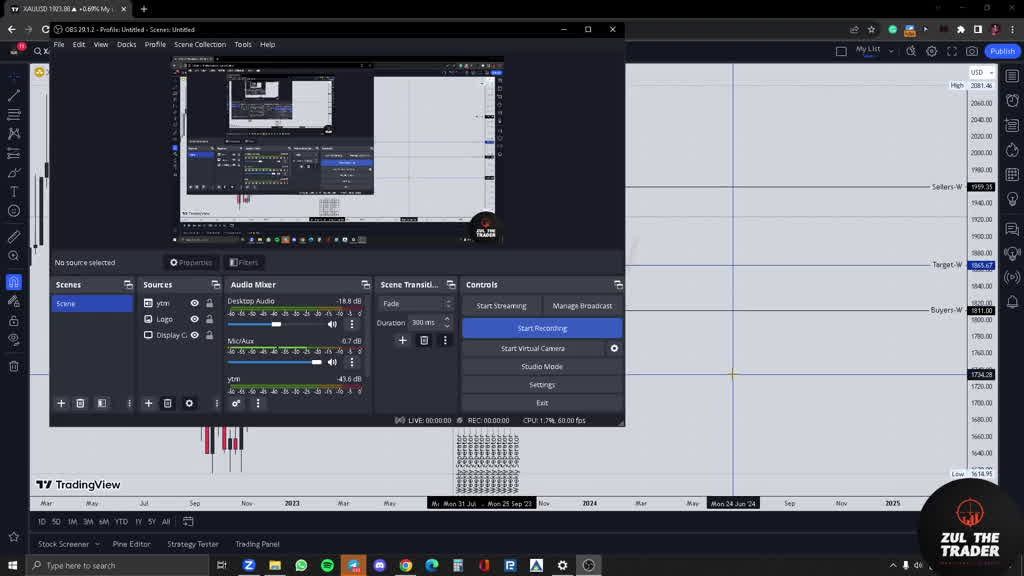The height and width of the screenshot is (576, 1024).
Task: Remove the selected scene with trash icon
Action: pyautogui.click(x=80, y=403)
